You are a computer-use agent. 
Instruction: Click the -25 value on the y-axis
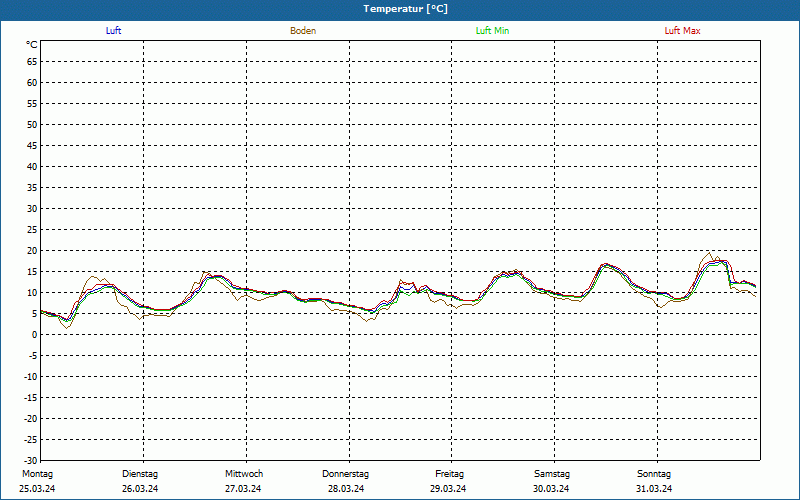[x=31, y=440]
